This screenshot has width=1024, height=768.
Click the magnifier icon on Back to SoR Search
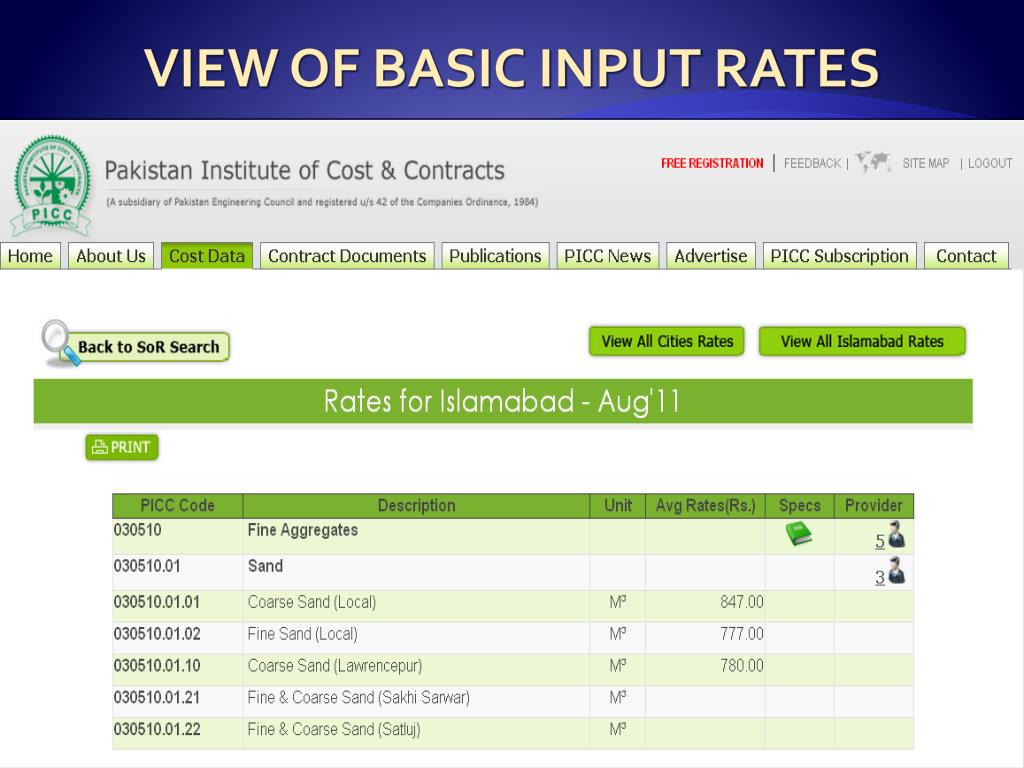[60, 343]
